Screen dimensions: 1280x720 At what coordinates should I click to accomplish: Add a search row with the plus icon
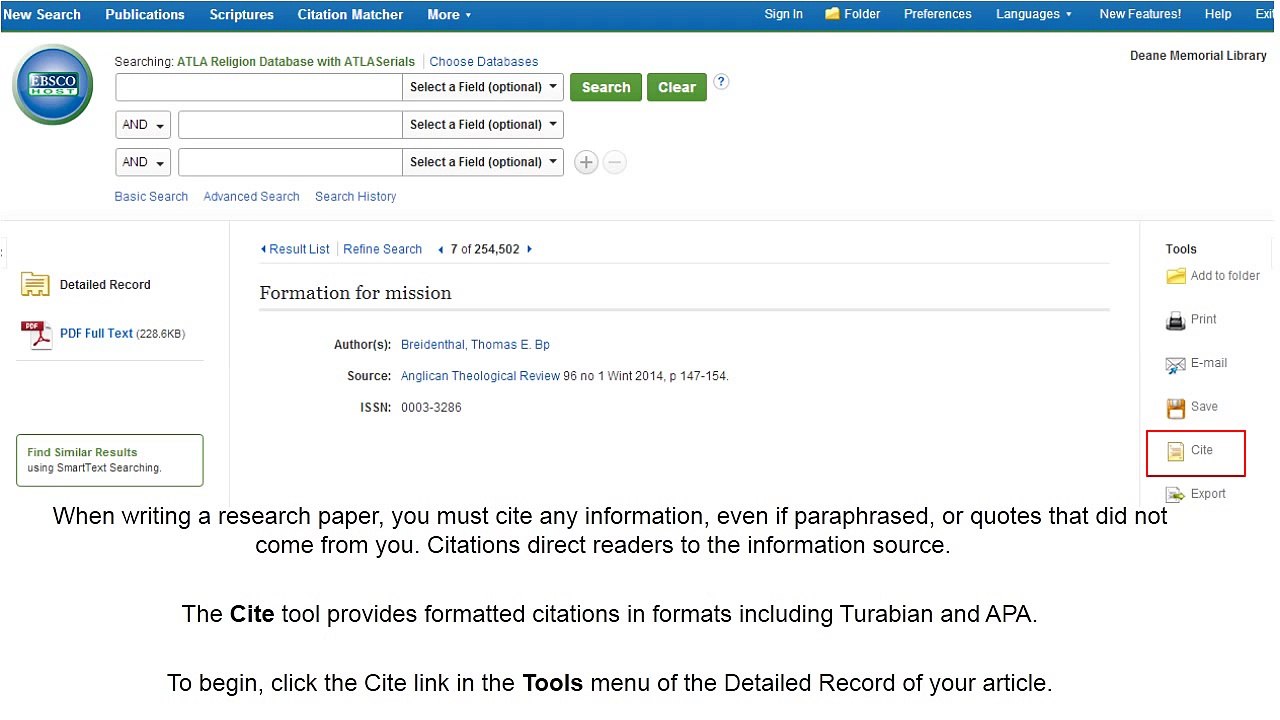tap(586, 162)
